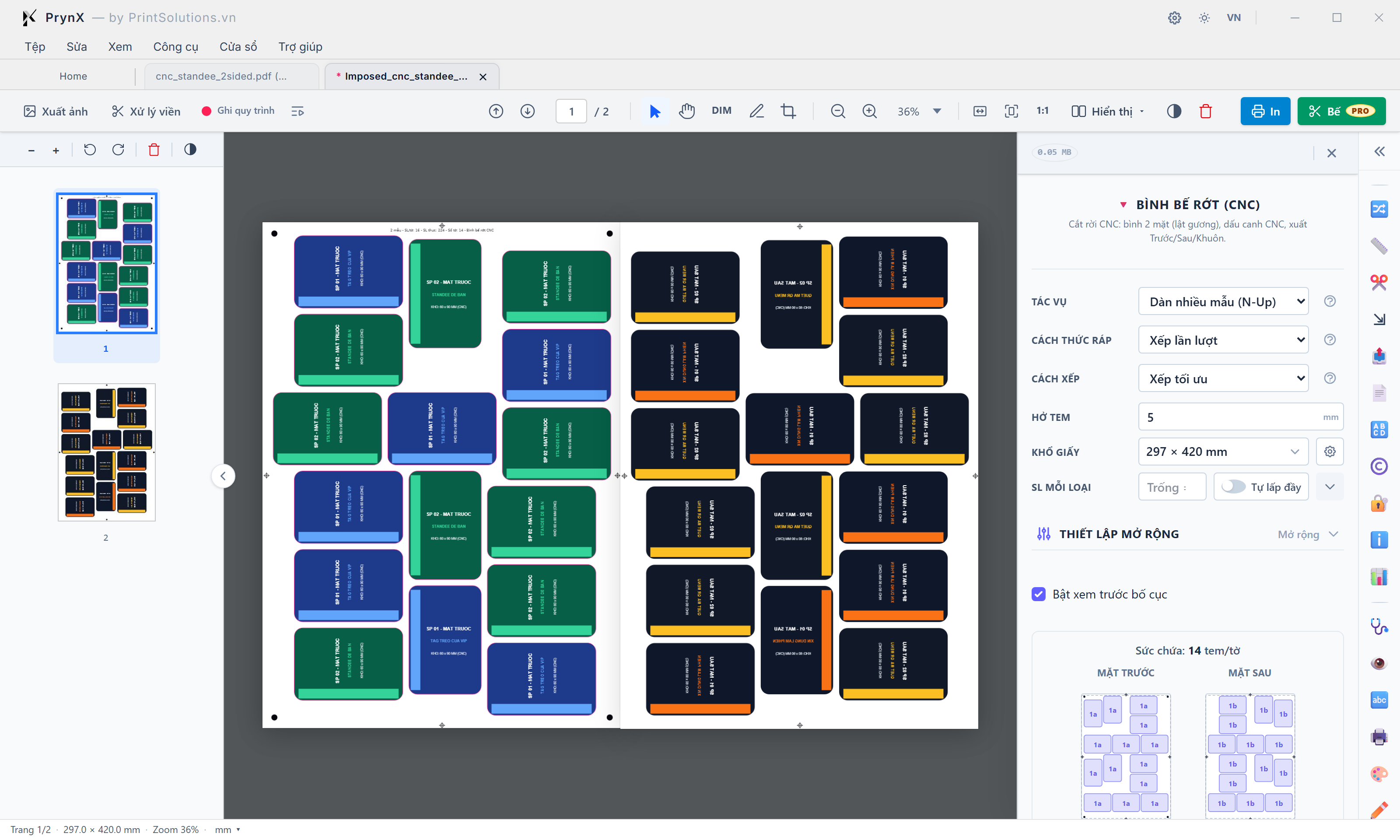
Task: Fit whole page icon
Action: (1011, 111)
